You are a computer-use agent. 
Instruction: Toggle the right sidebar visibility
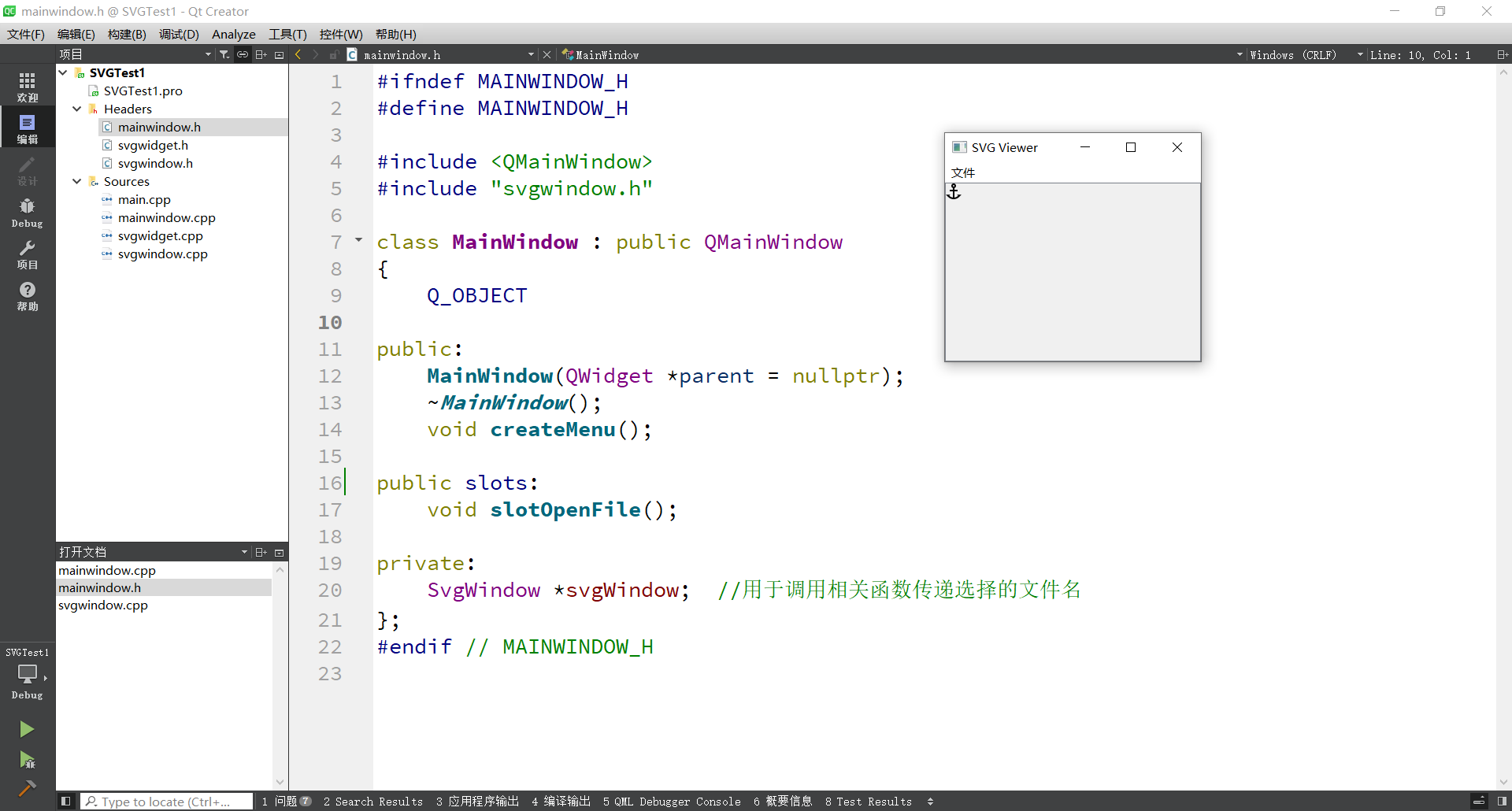(x=1502, y=802)
